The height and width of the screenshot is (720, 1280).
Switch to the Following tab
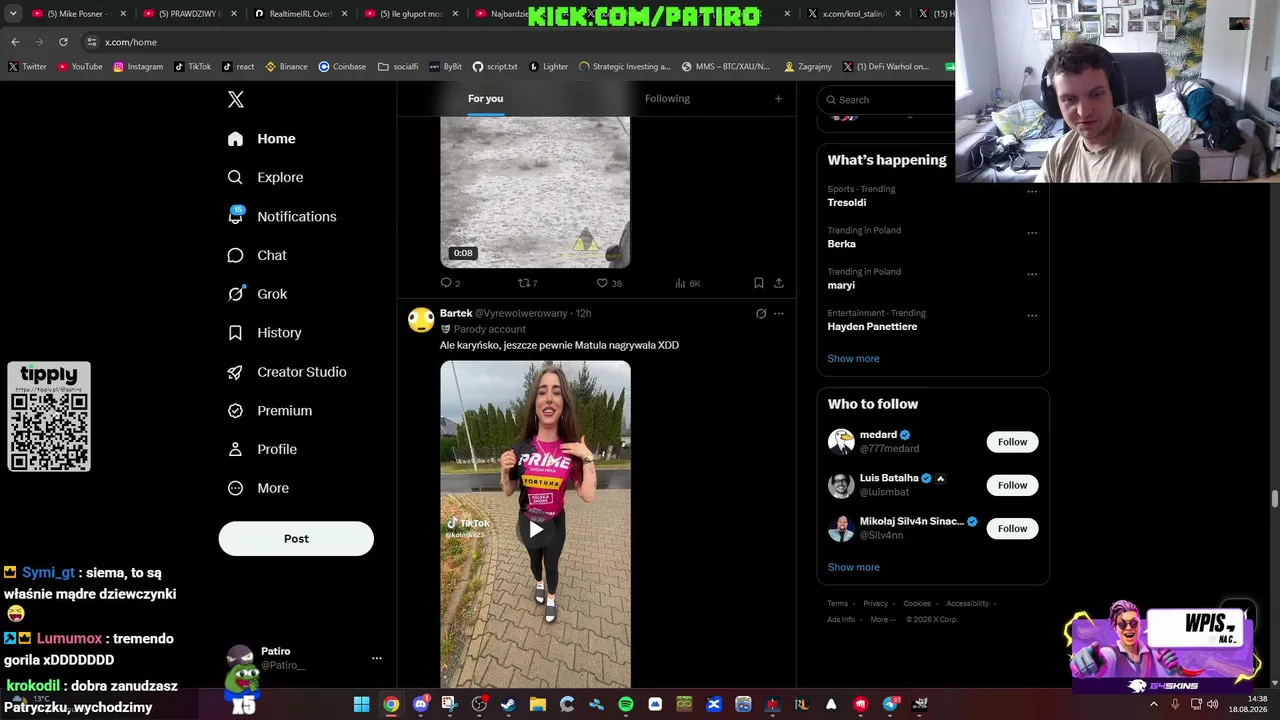pos(667,98)
